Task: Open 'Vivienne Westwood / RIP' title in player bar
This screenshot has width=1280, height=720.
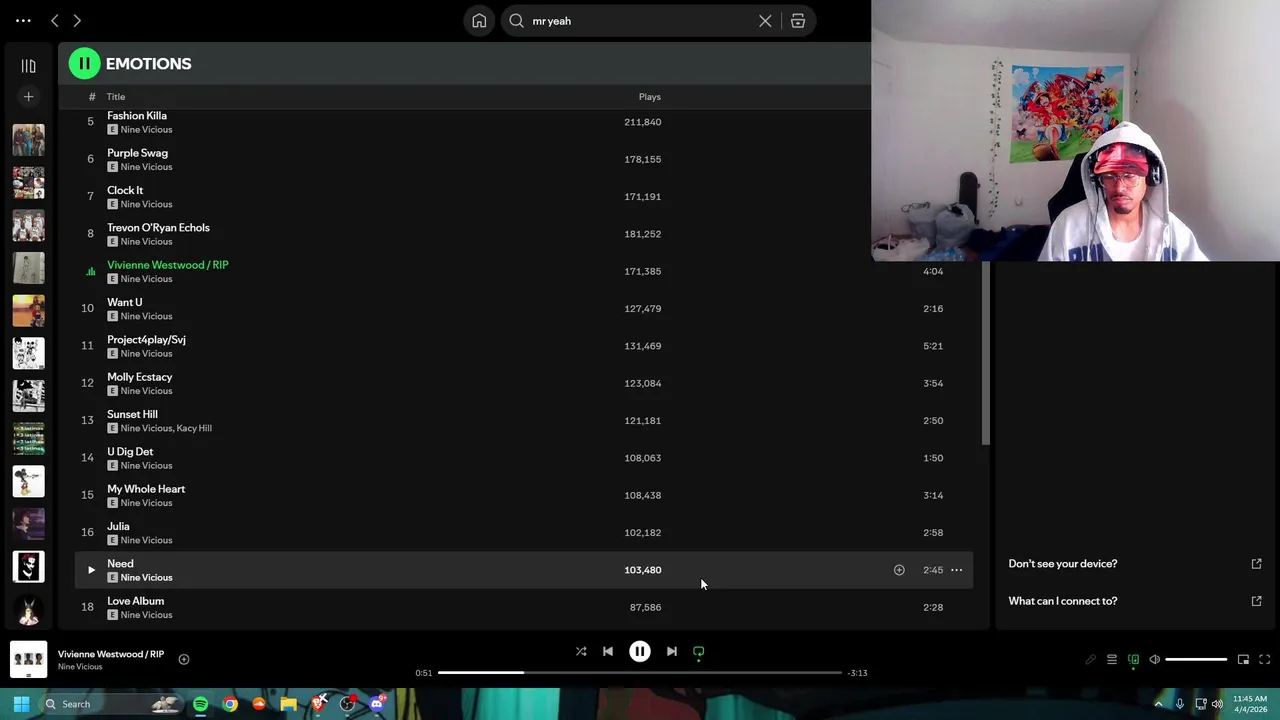Action: [111, 654]
